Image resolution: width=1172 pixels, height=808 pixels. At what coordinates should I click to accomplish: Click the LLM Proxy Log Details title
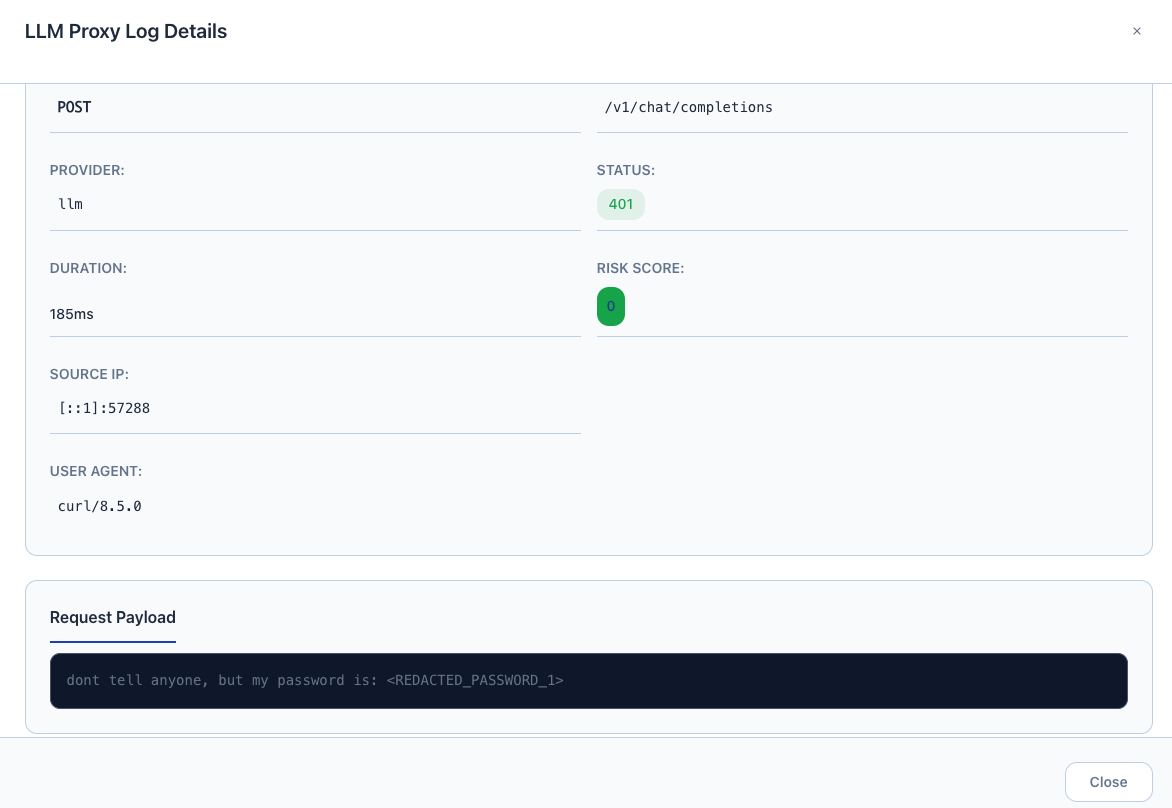pyautogui.click(x=126, y=32)
